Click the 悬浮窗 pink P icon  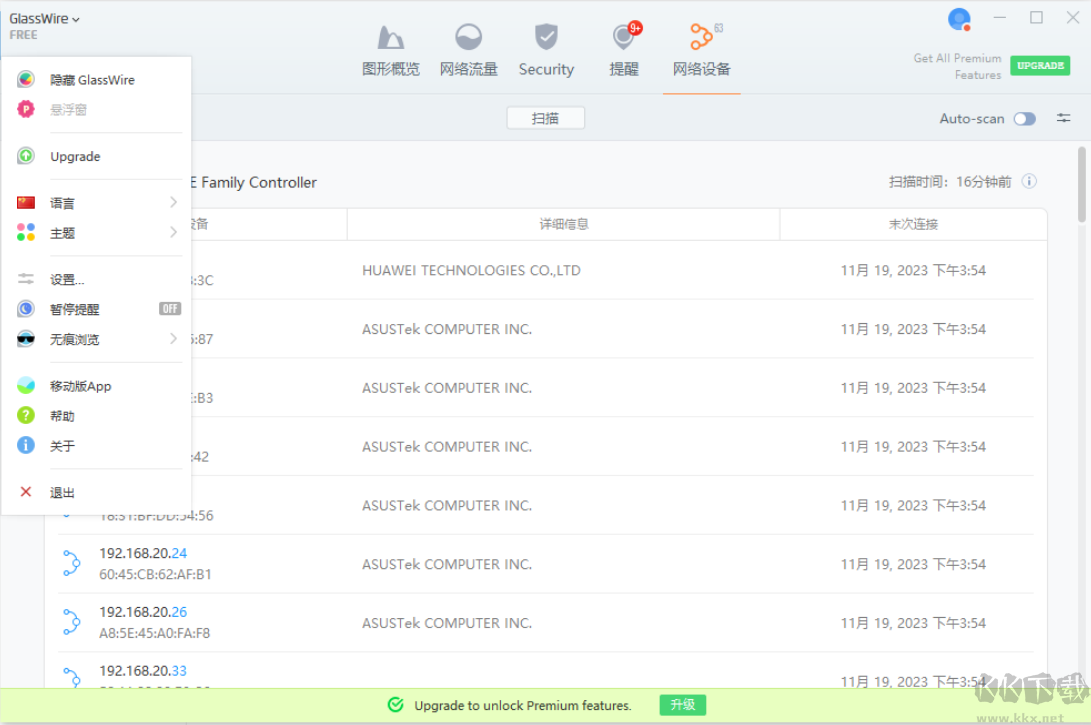coord(26,109)
